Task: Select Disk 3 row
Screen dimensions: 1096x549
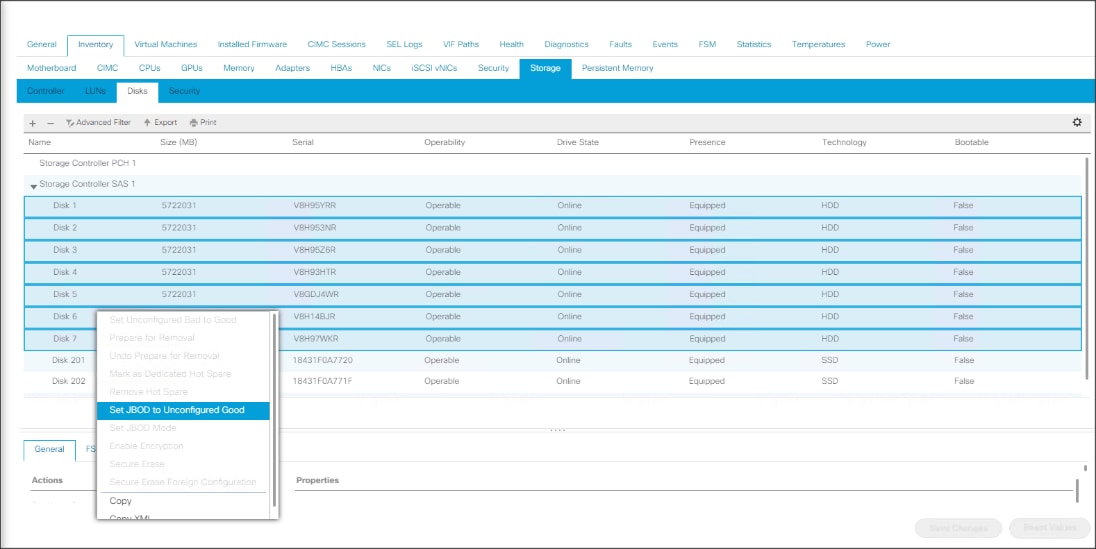Action: click(x=552, y=250)
